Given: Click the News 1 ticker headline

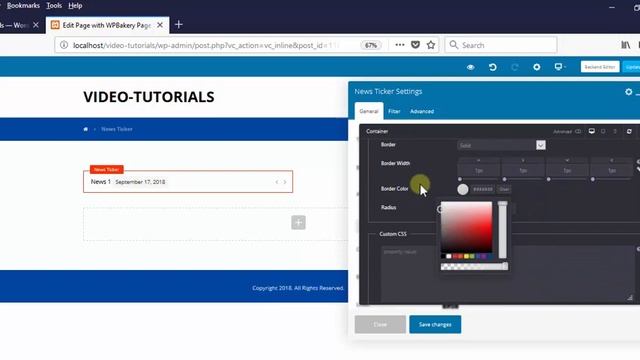Looking at the screenshot, I should tap(101, 182).
